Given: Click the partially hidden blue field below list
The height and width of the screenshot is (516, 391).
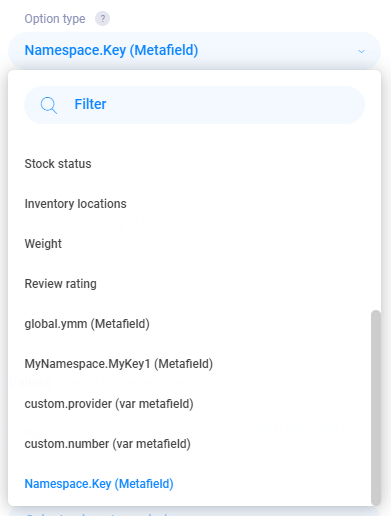Looking at the screenshot, I should [x=195, y=511].
